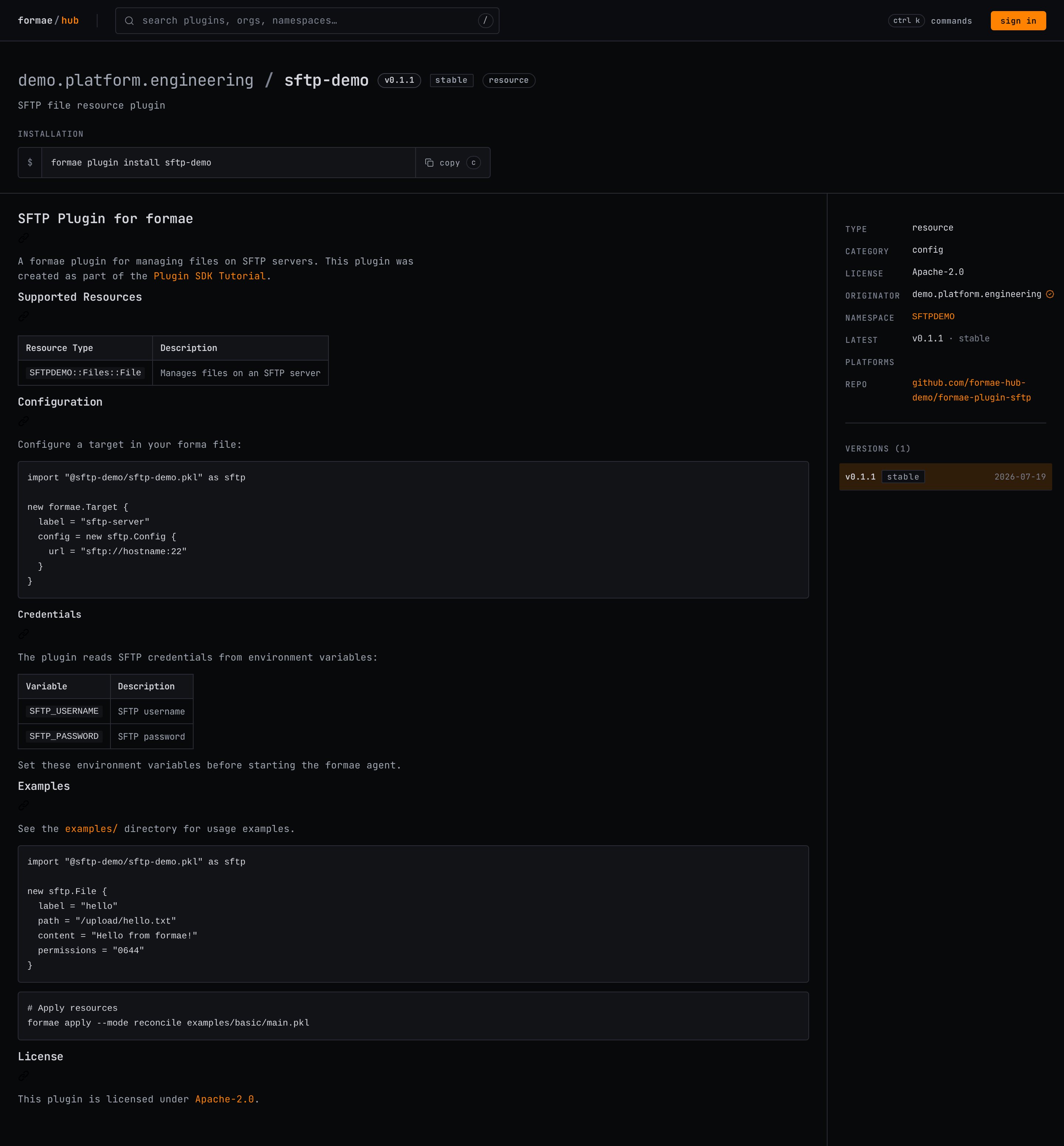Click the 'c' shortcut key badge
This screenshot has width=1064, height=1146.
473,163
